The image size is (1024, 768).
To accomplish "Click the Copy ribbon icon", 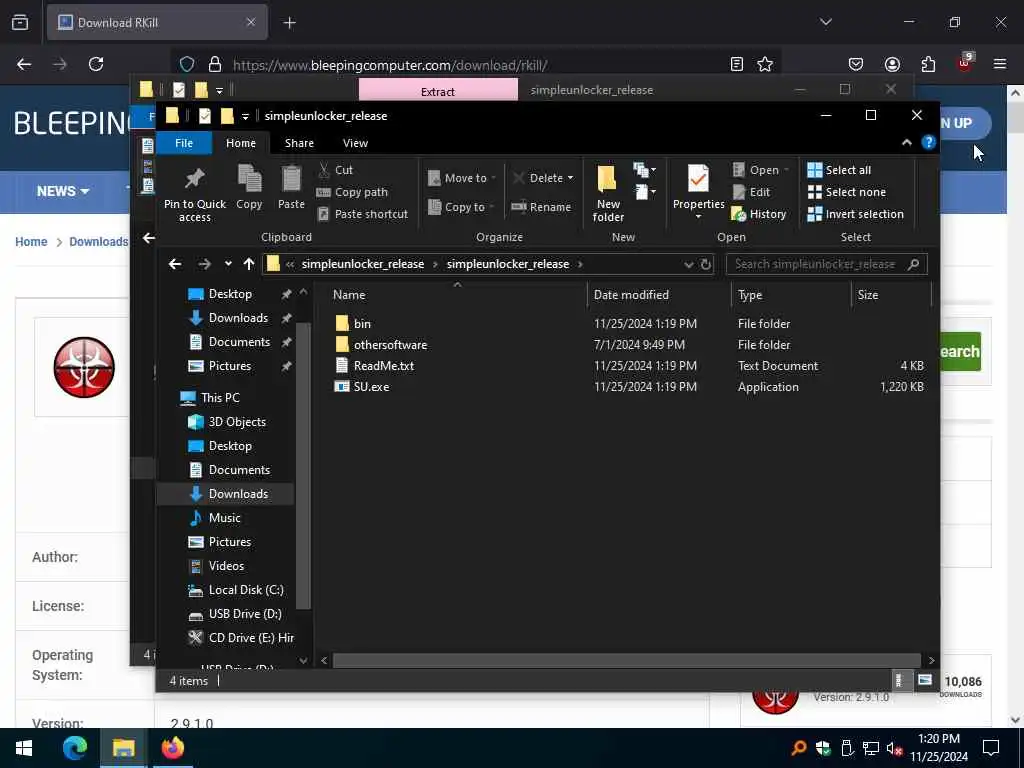I will [x=249, y=188].
